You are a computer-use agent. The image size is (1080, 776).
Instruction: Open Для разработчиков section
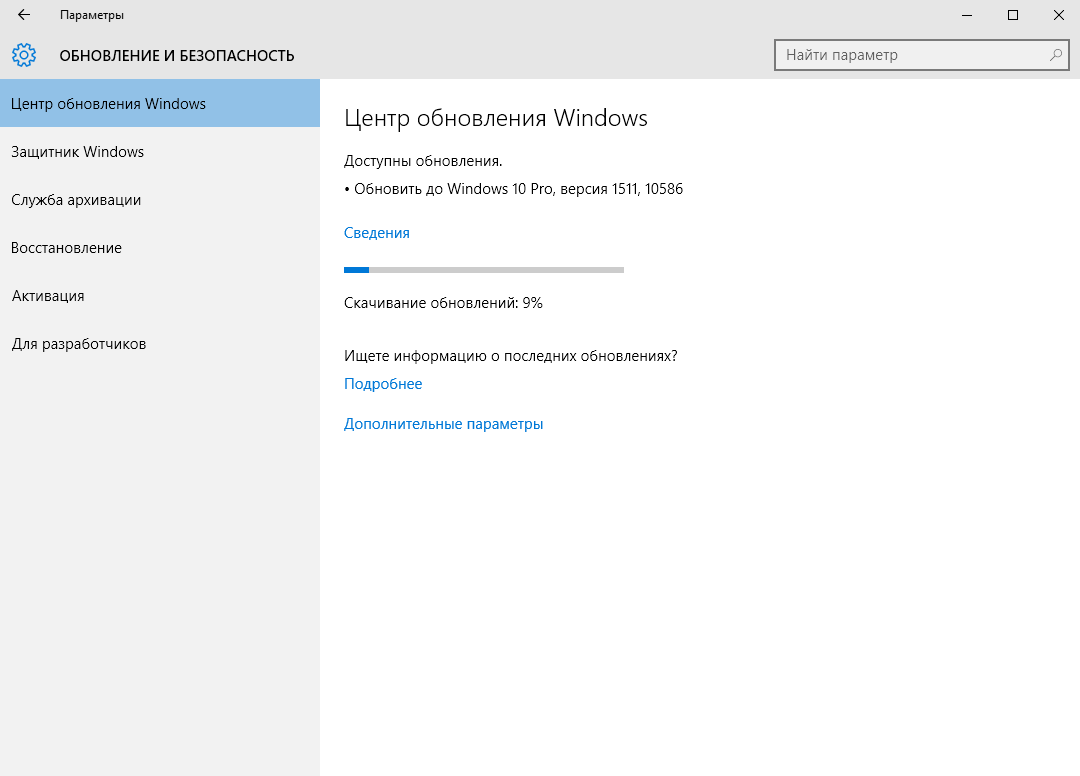[x=160, y=344]
